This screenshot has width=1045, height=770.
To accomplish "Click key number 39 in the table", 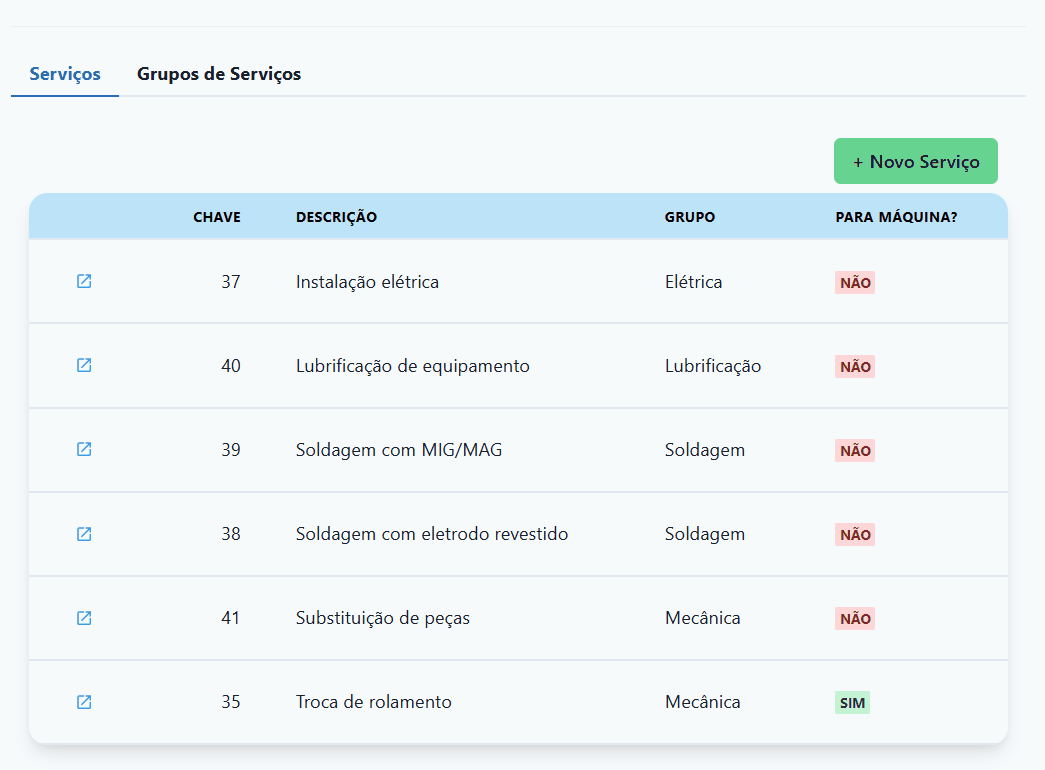I will [231, 450].
